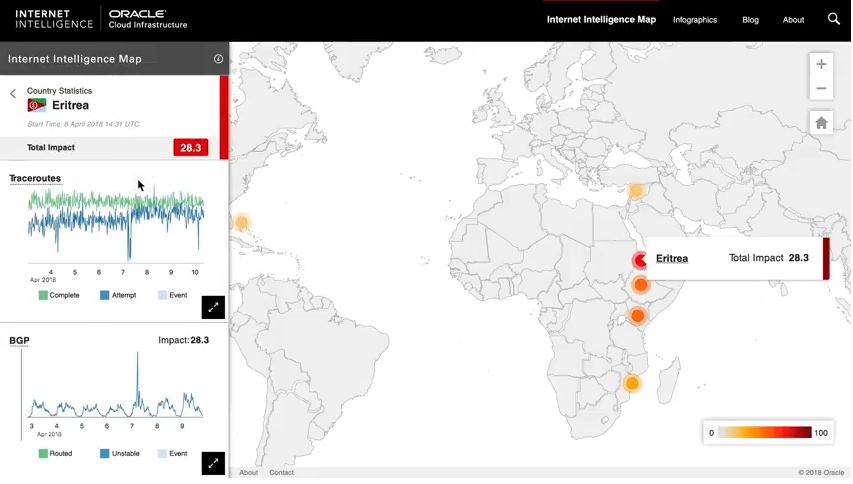Viewport: 853px width, 484px height.
Task: Select the Eritrea country name heading
Action: click(x=70, y=105)
